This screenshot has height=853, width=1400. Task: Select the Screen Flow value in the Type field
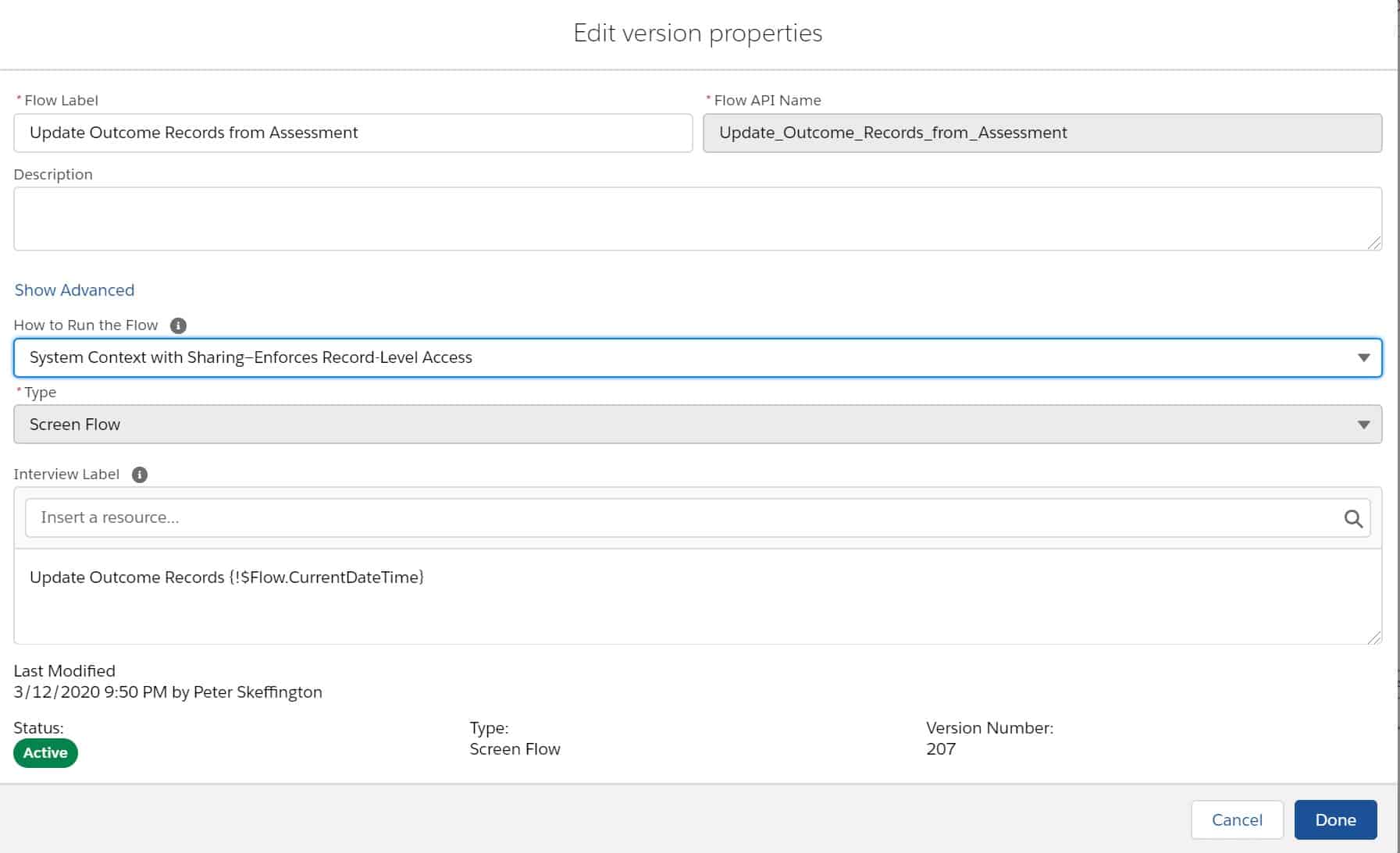click(74, 424)
